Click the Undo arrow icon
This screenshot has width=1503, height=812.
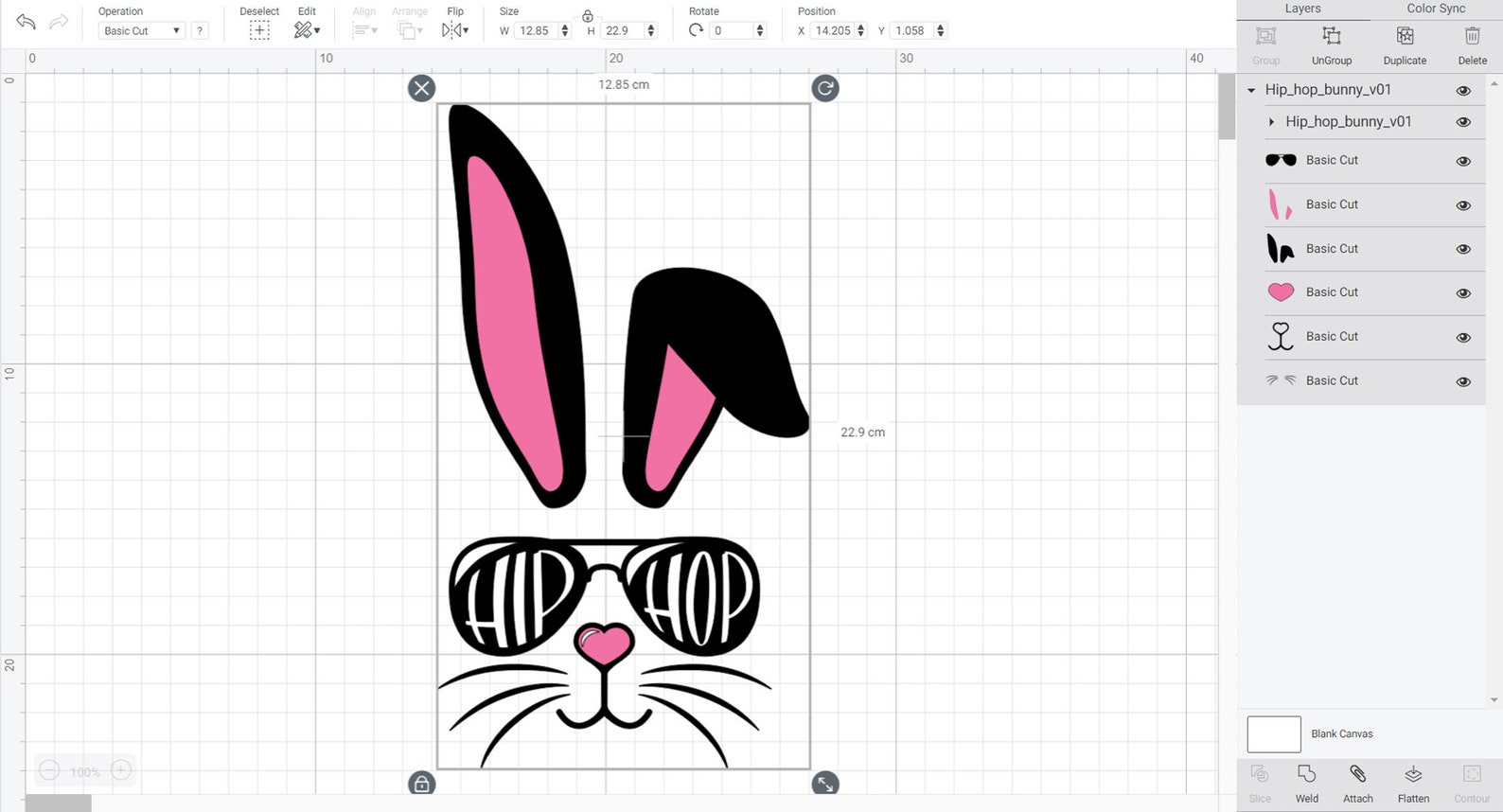[26, 22]
